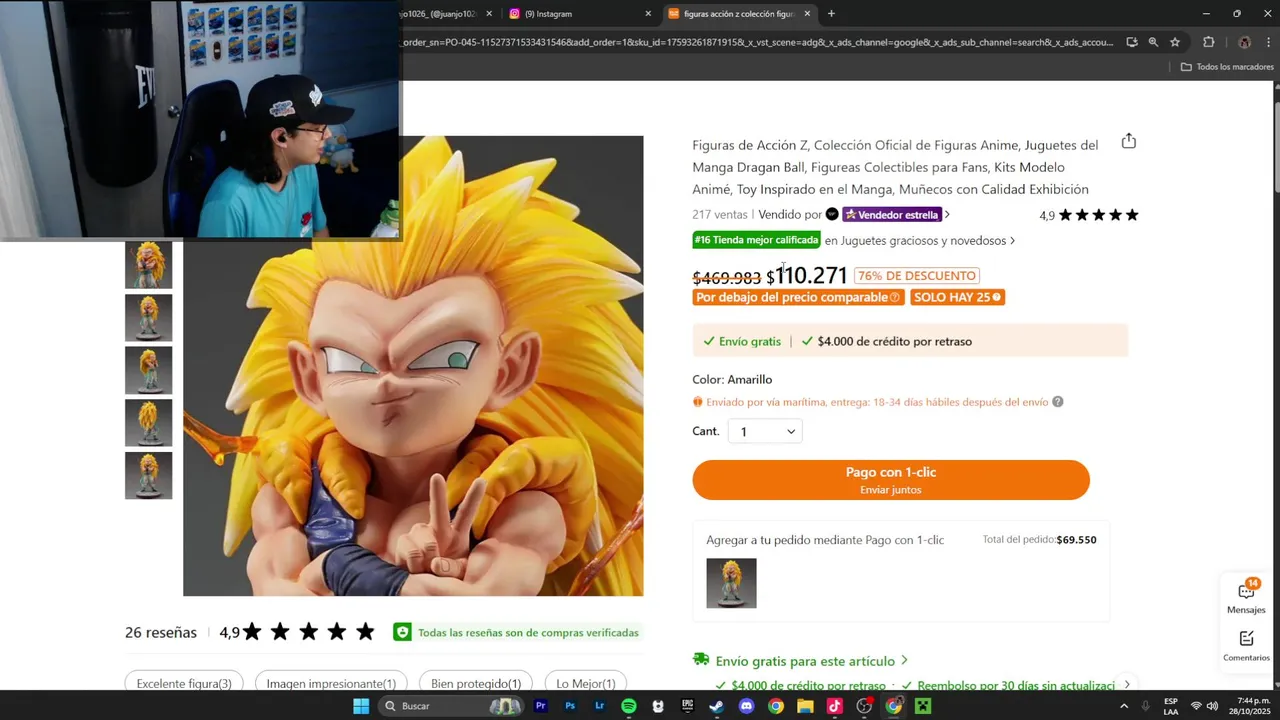This screenshot has width=1280, height=720.
Task: Open File Explorer from taskbar
Action: pyautogui.click(x=805, y=706)
